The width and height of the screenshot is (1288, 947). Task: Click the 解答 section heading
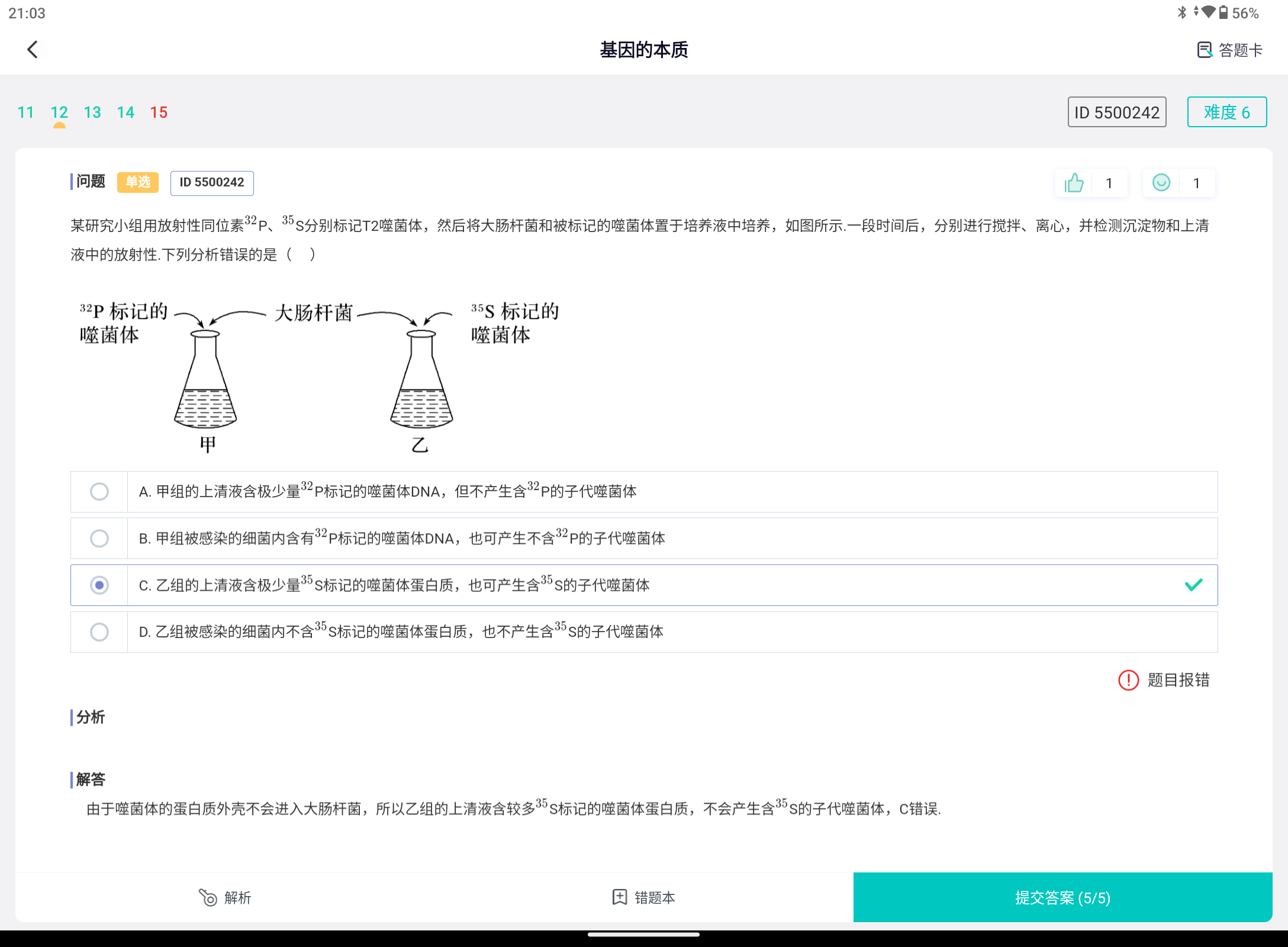90,779
